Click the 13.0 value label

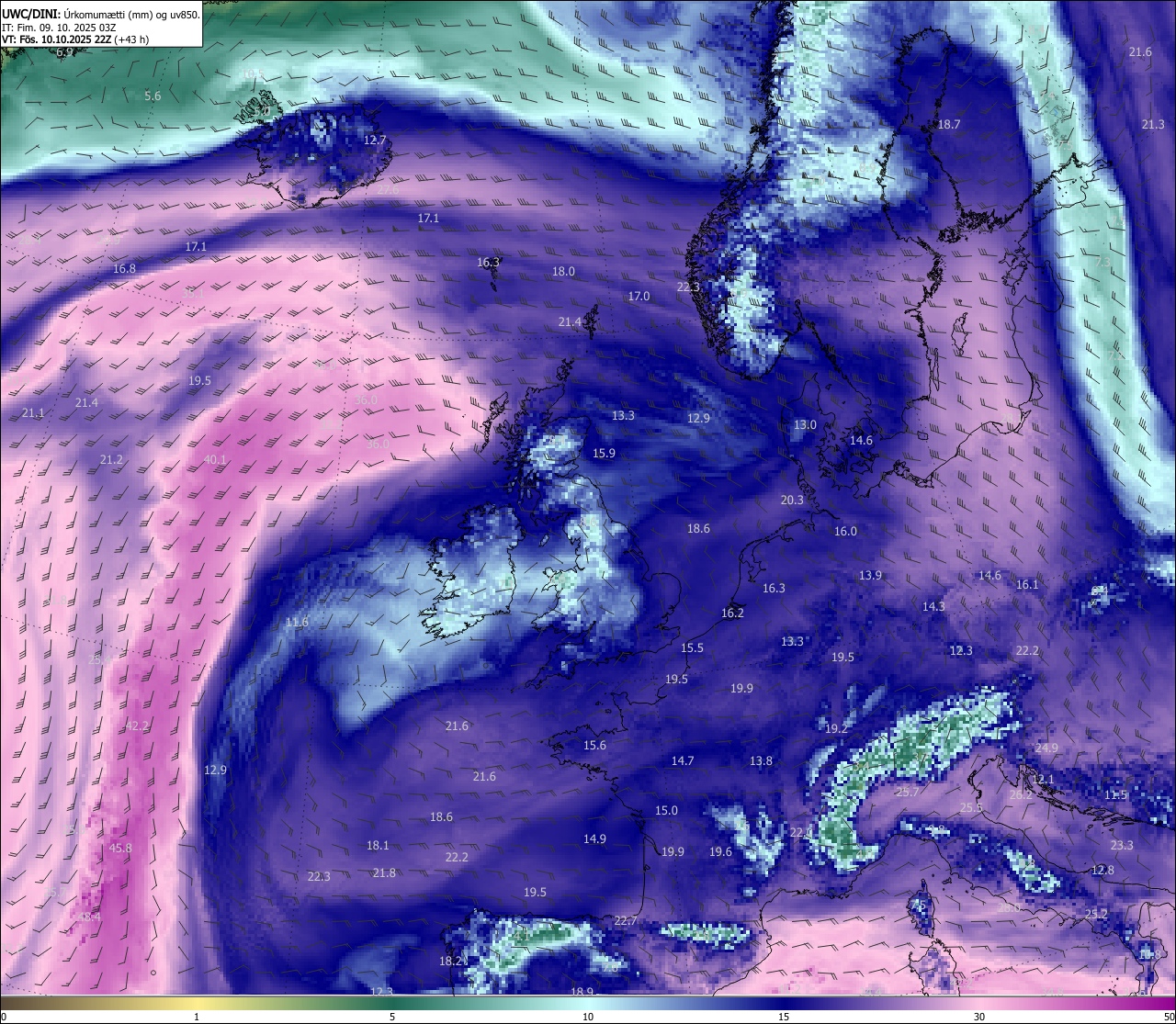[x=805, y=425]
